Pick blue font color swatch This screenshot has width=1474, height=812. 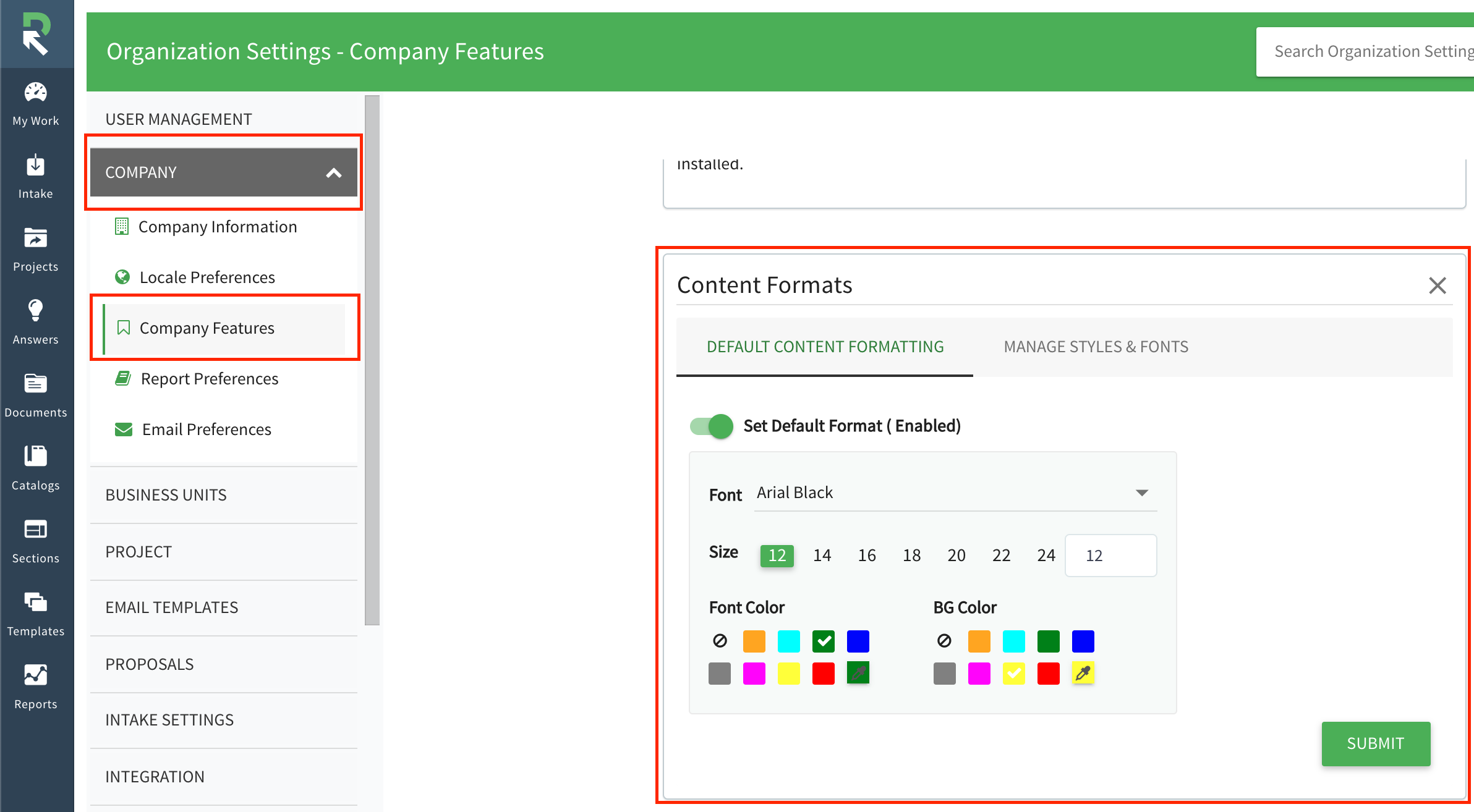pos(858,641)
